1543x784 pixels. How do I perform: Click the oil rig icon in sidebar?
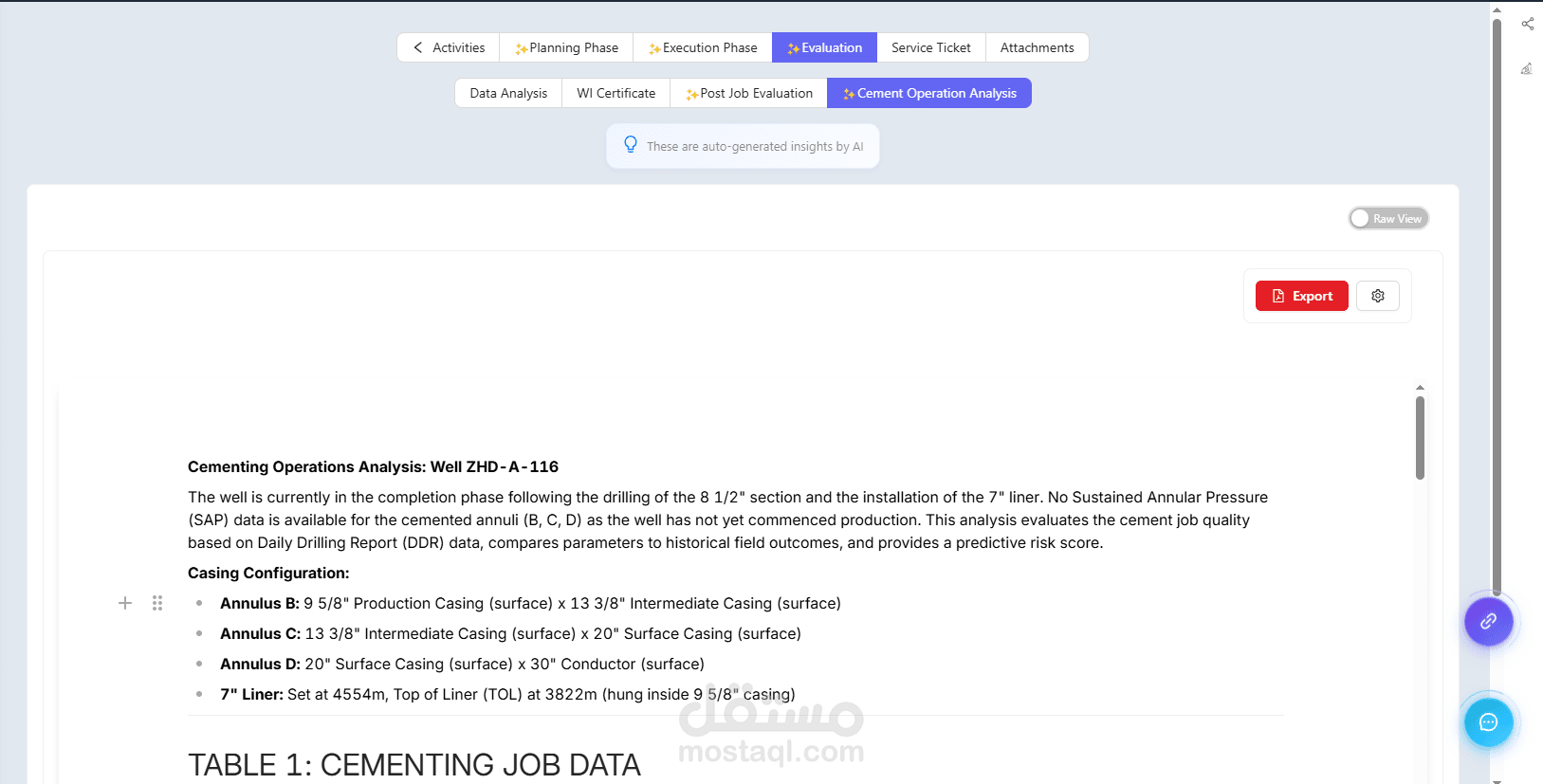click(1527, 68)
